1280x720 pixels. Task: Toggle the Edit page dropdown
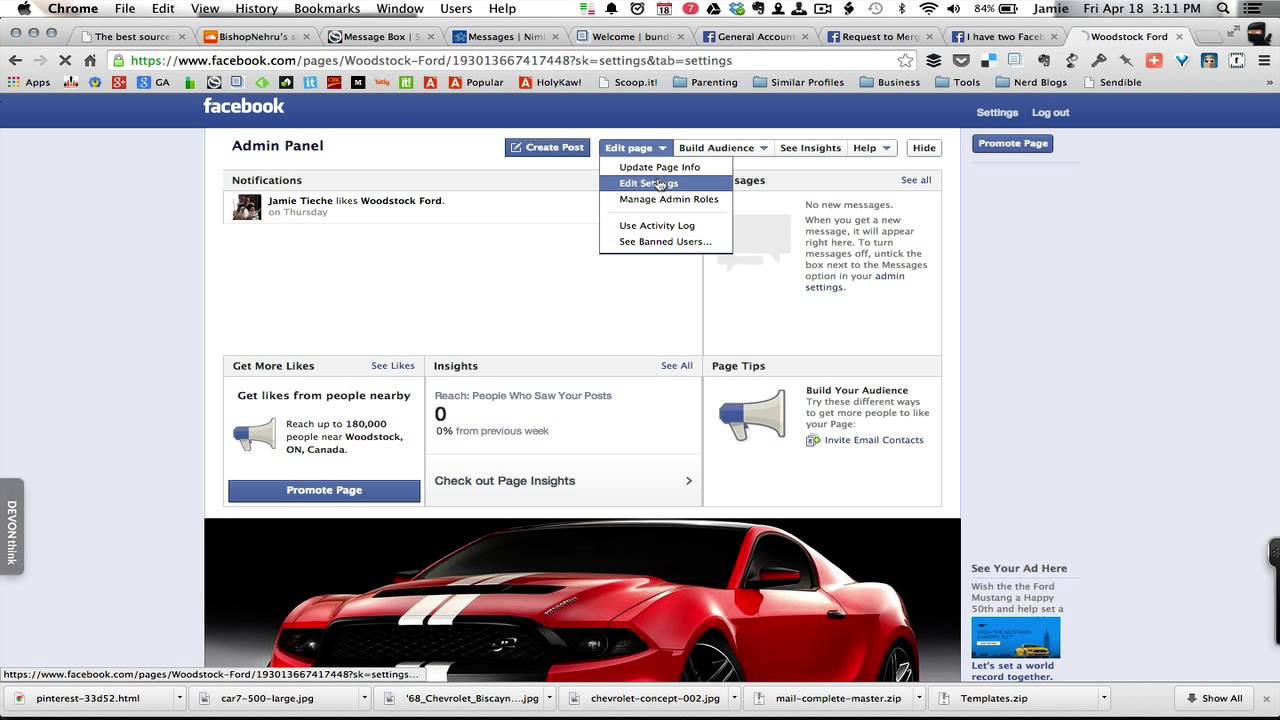(x=635, y=148)
